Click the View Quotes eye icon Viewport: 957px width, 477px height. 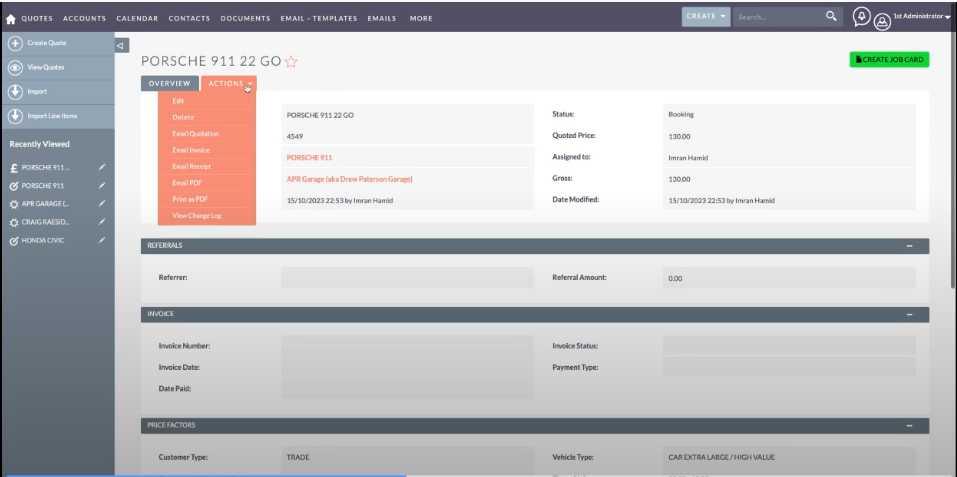click(15, 67)
